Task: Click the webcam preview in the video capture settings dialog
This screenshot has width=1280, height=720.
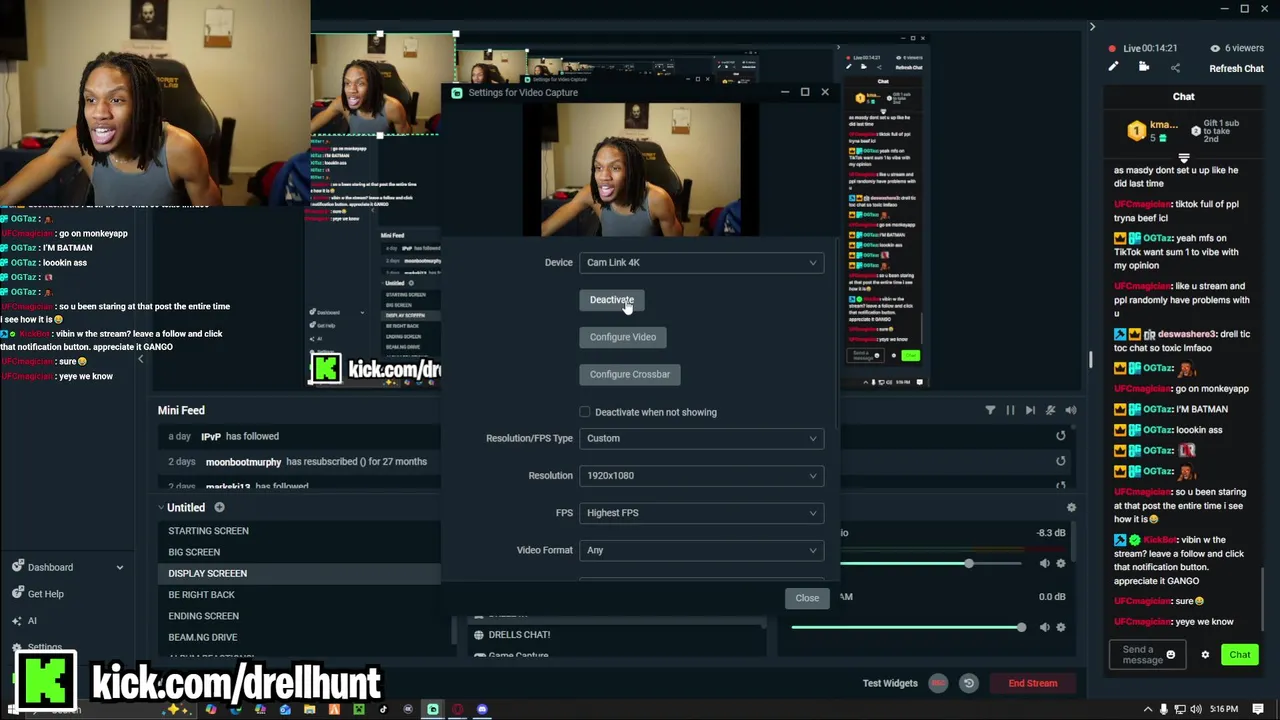Action: point(641,169)
